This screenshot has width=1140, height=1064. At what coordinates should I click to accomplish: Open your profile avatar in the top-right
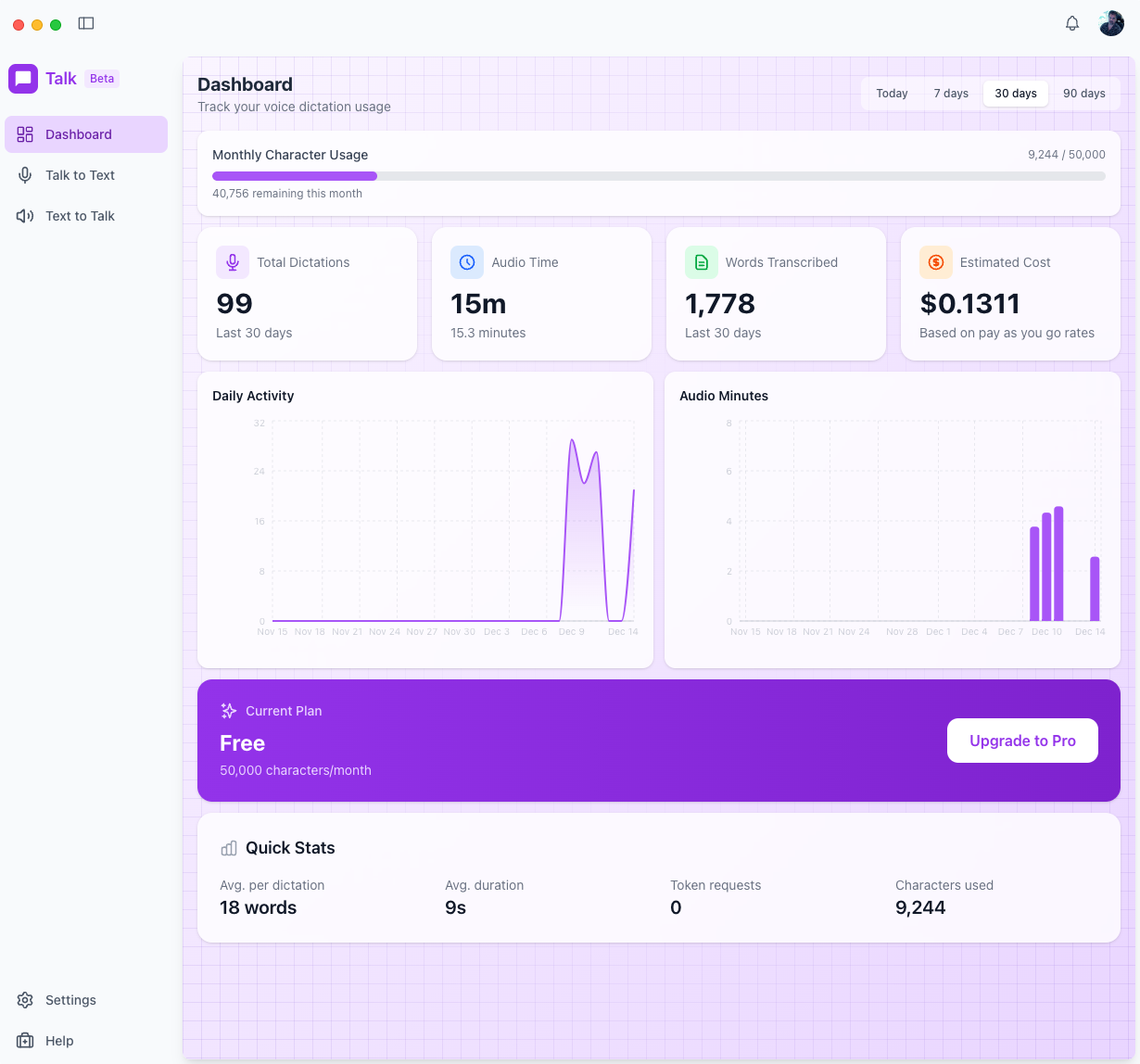1110,22
